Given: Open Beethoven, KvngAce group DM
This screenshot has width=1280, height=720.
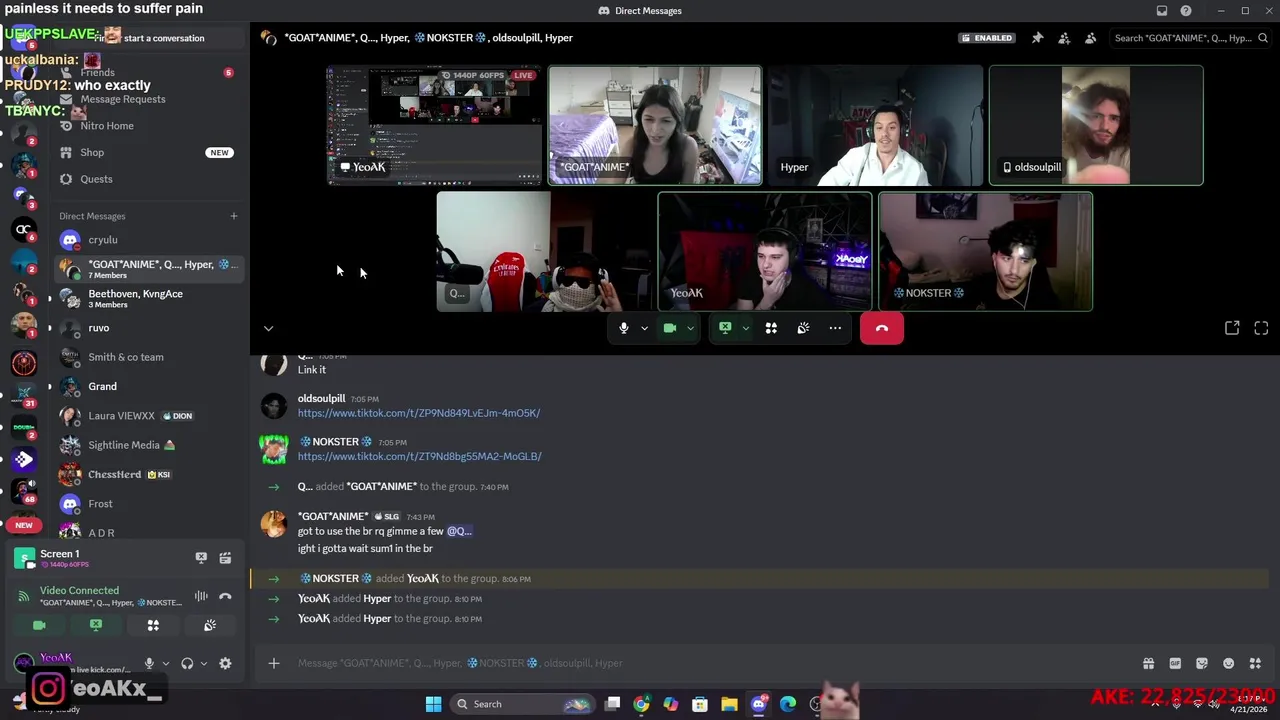Looking at the screenshot, I should (x=148, y=299).
